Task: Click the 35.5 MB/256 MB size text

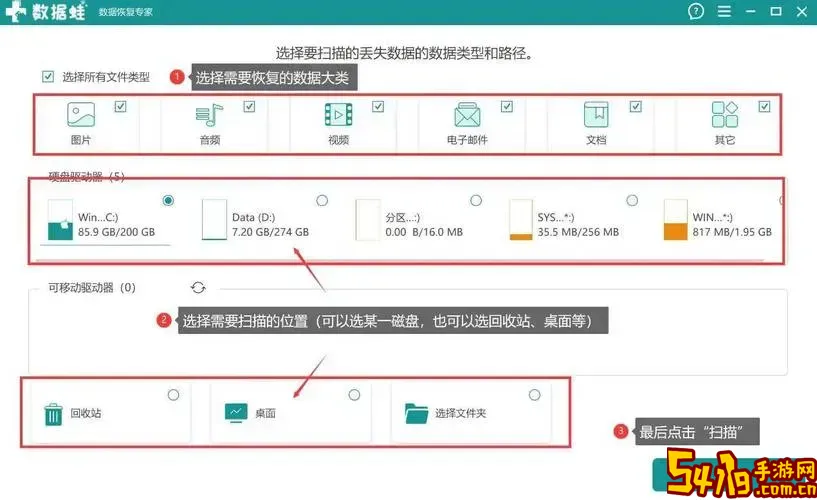Action: point(578,232)
